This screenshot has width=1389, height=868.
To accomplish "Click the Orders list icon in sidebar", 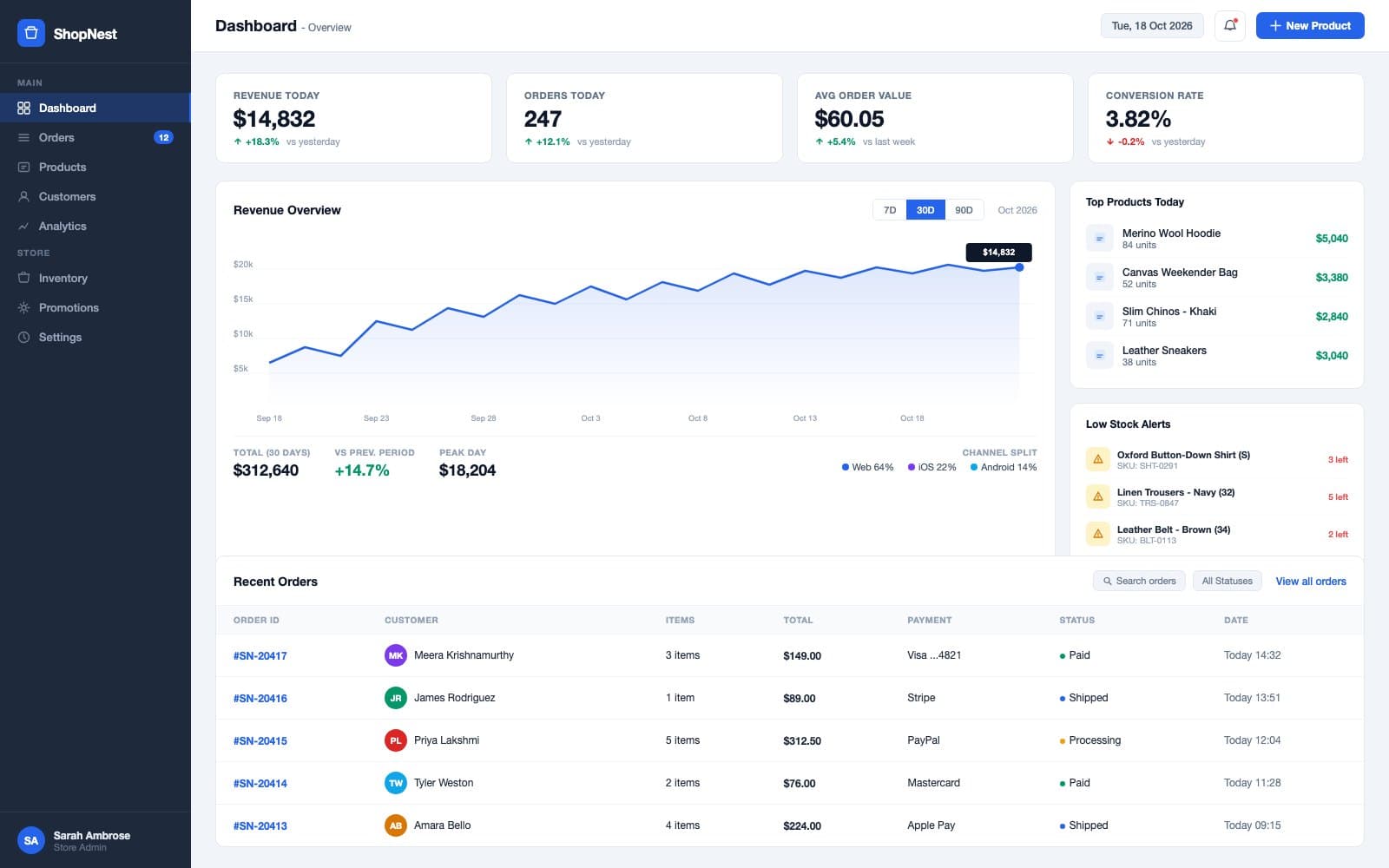I will [24, 137].
